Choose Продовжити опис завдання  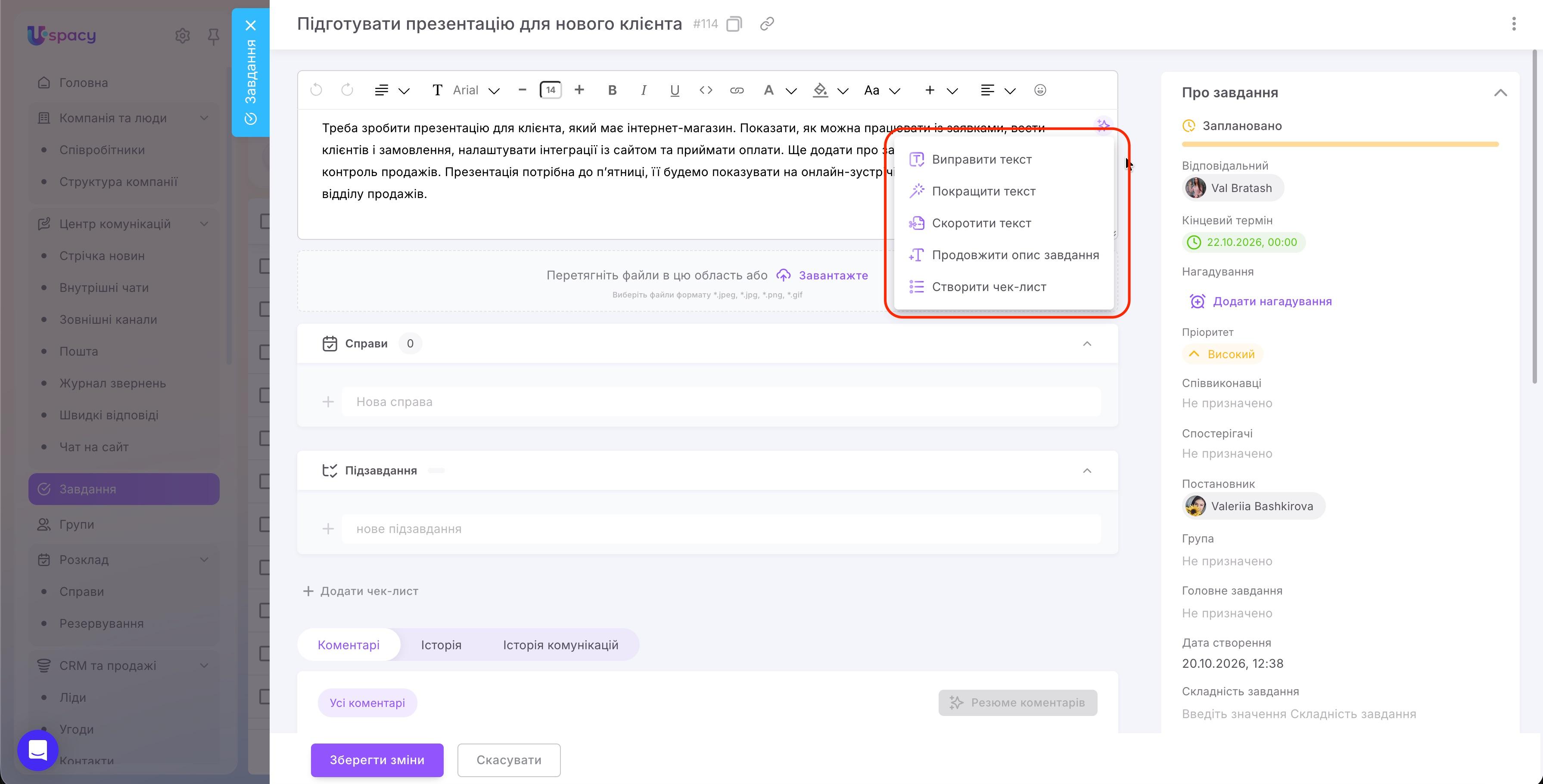tap(1003, 254)
